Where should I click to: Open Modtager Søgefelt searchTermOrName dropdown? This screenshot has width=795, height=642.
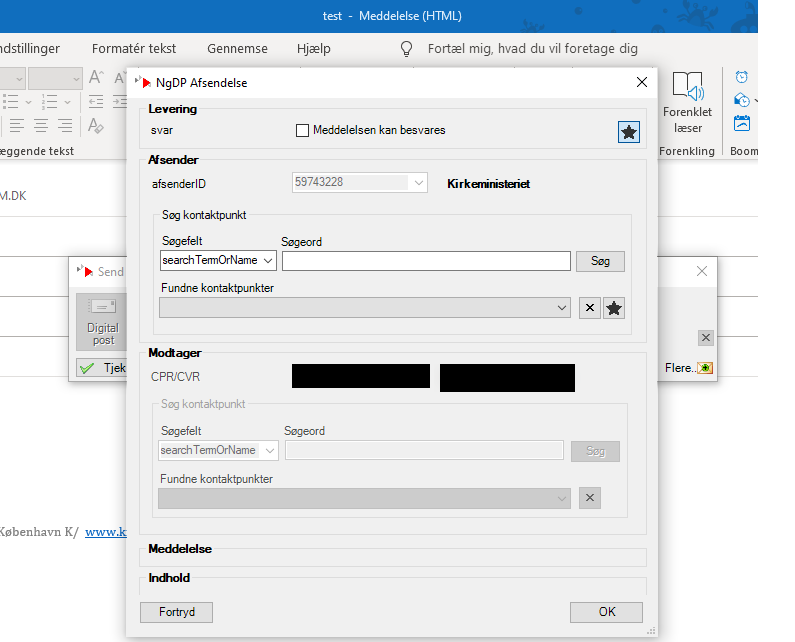tap(270, 450)
